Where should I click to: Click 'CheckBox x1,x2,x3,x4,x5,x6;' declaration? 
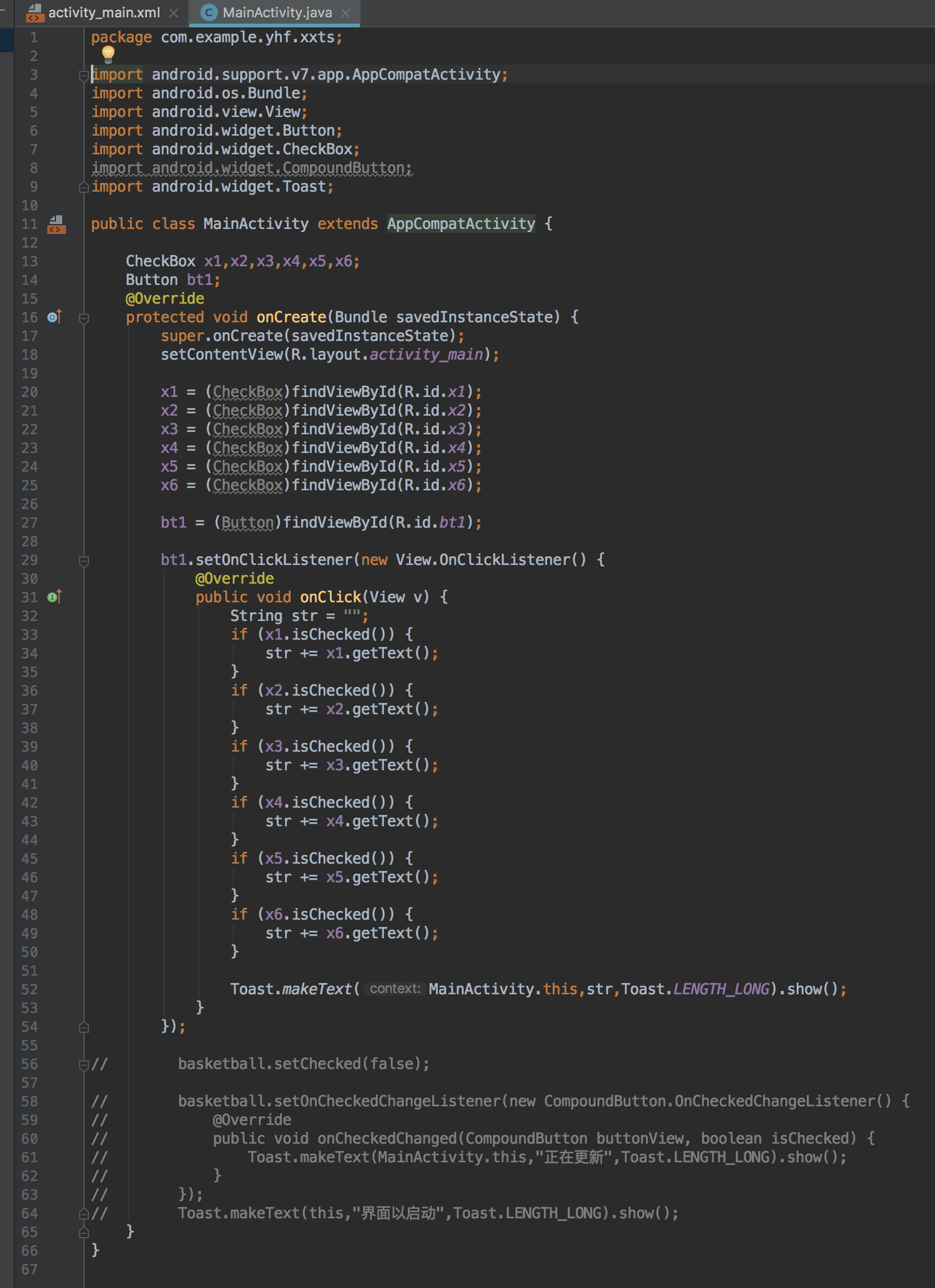243,261
